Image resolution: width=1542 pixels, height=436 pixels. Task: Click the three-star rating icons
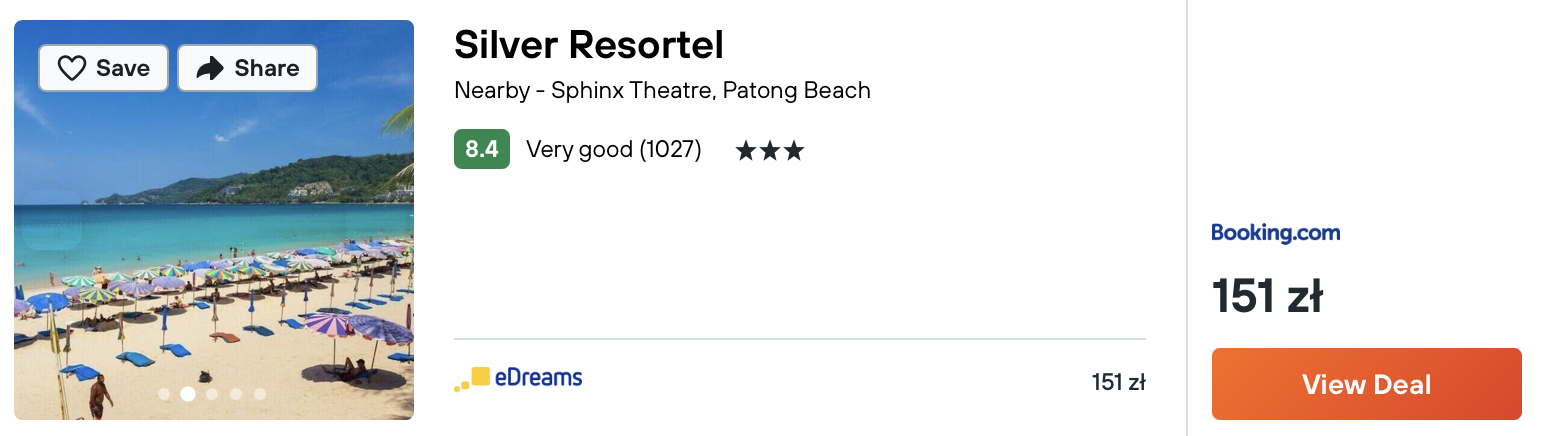click(x=769, y=151)
